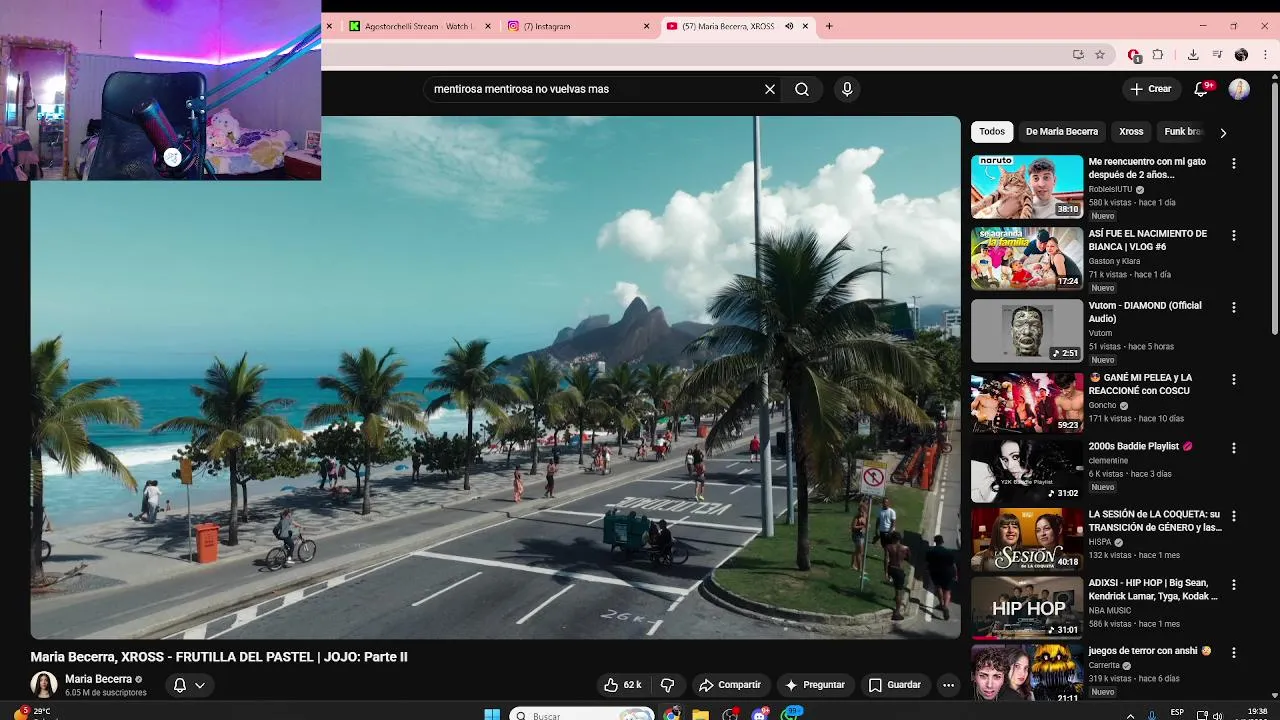This screenshot has height=720, width=1280.
Task: Open the browser profile avatar
Action: [x=1241, y=55]
